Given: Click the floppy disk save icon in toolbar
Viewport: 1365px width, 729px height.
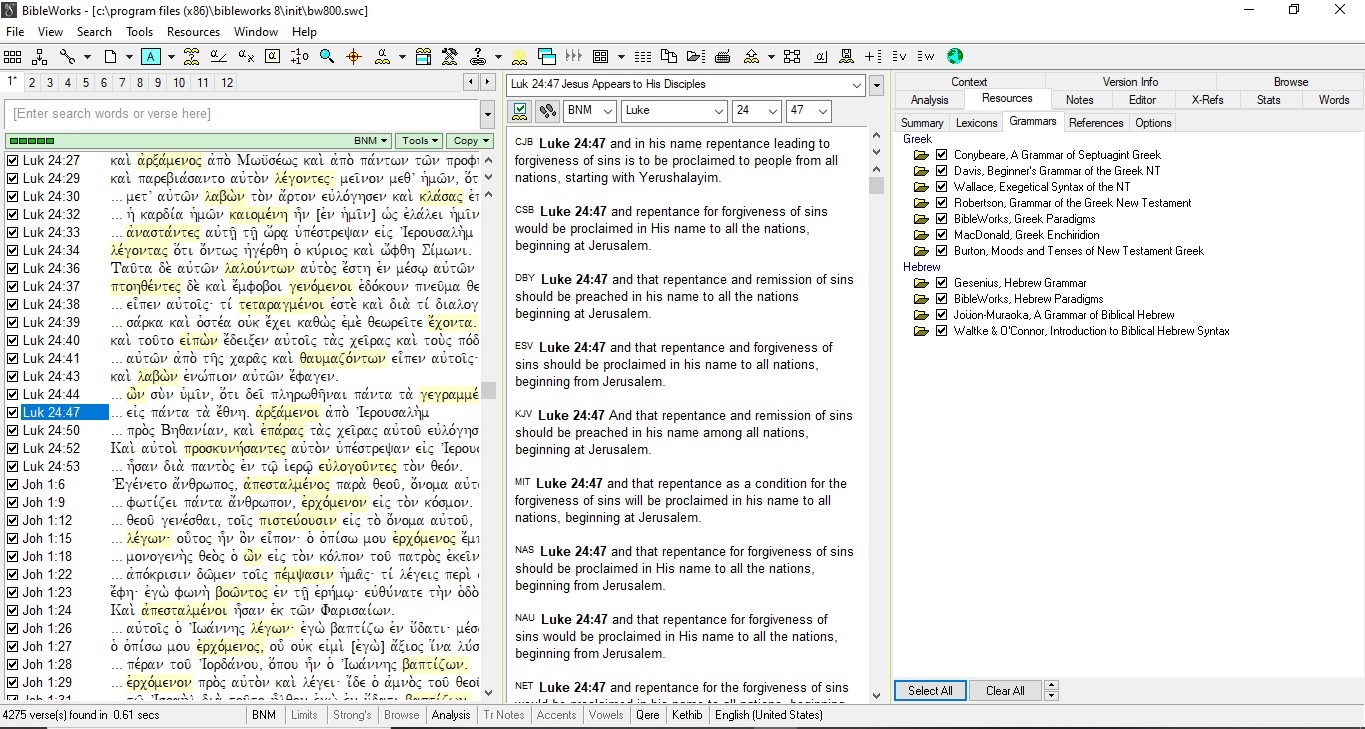Looking at the screenshot, I should point(846,56).
